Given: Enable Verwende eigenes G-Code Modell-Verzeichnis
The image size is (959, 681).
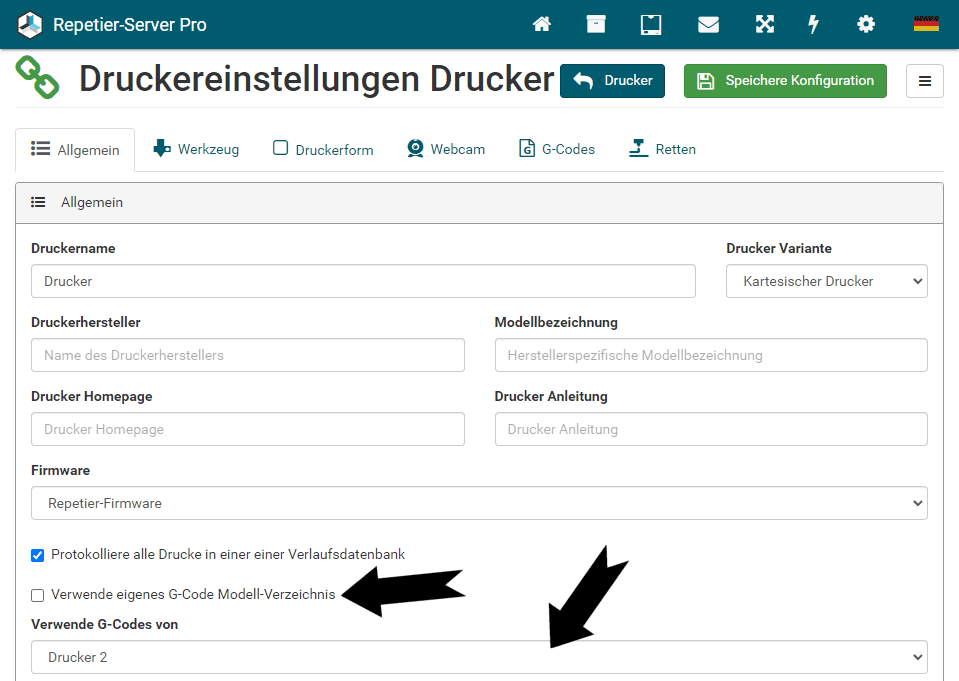Looking at the screenshot, I should click(37, 595).
